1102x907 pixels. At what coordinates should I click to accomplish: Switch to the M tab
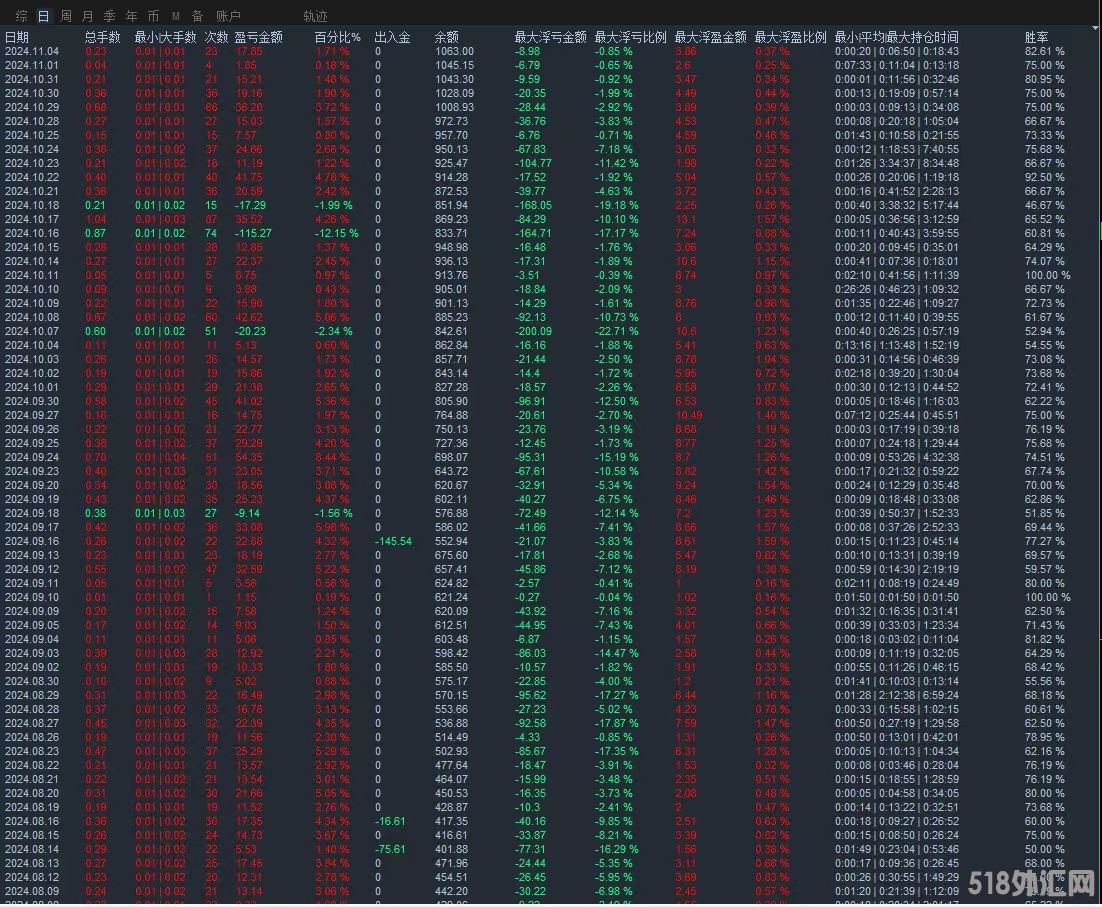[x=176, y=15]
